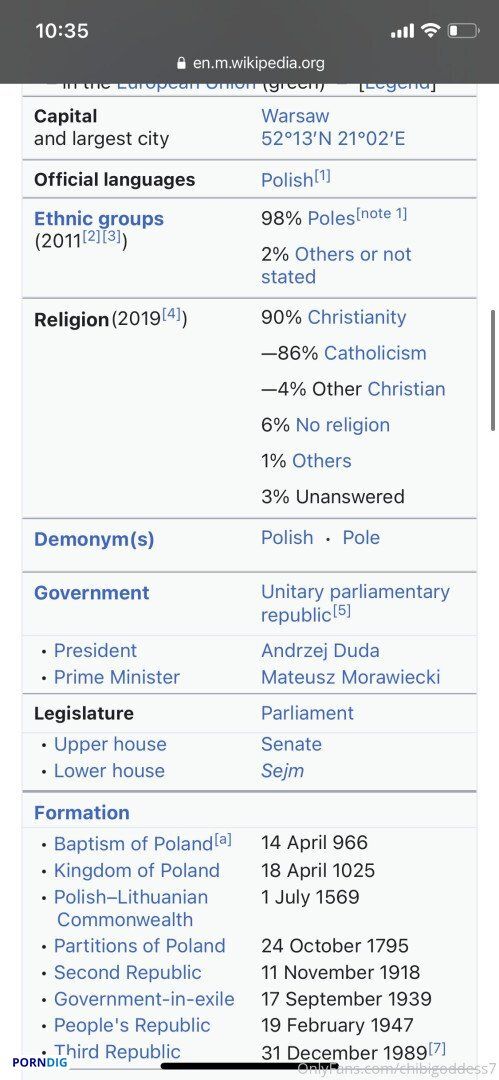Open Polish–Lithuanian Commonwealth link
The height and width of the screenshot is (1080, 499).
[x=131, y=908]
